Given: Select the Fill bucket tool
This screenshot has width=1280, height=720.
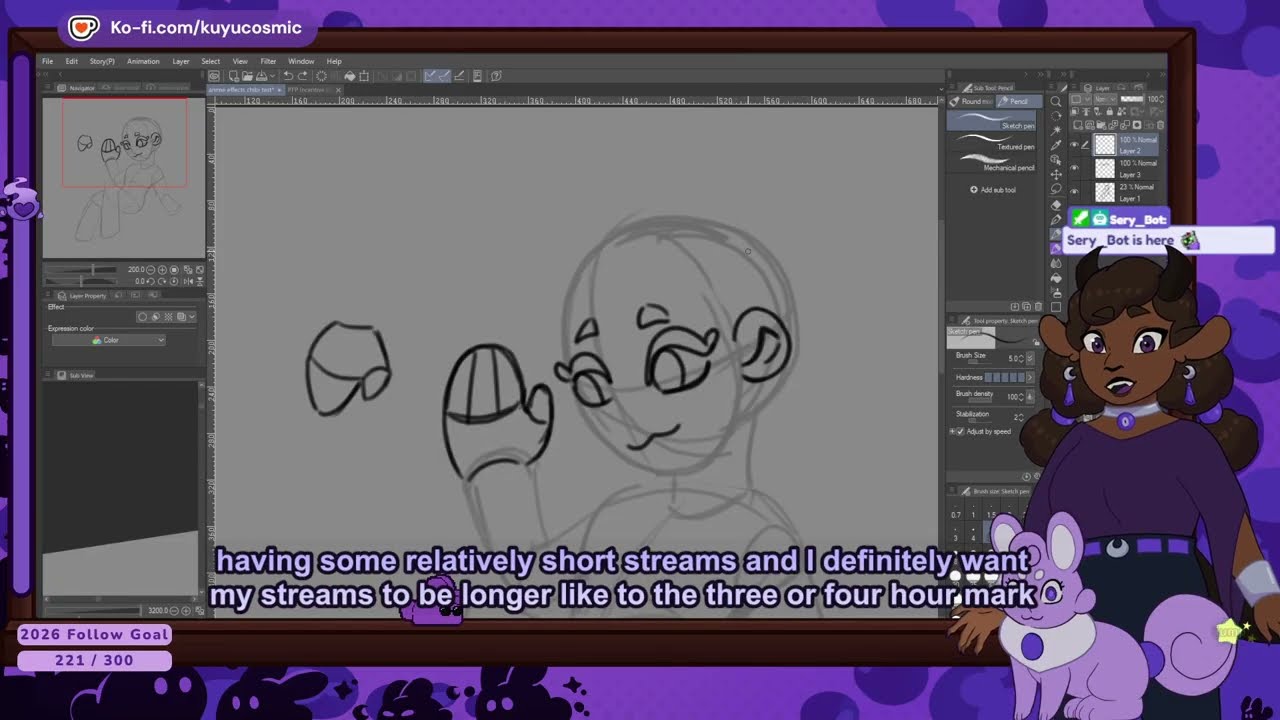Looking at the screenshot, I should coord(1056,277).
